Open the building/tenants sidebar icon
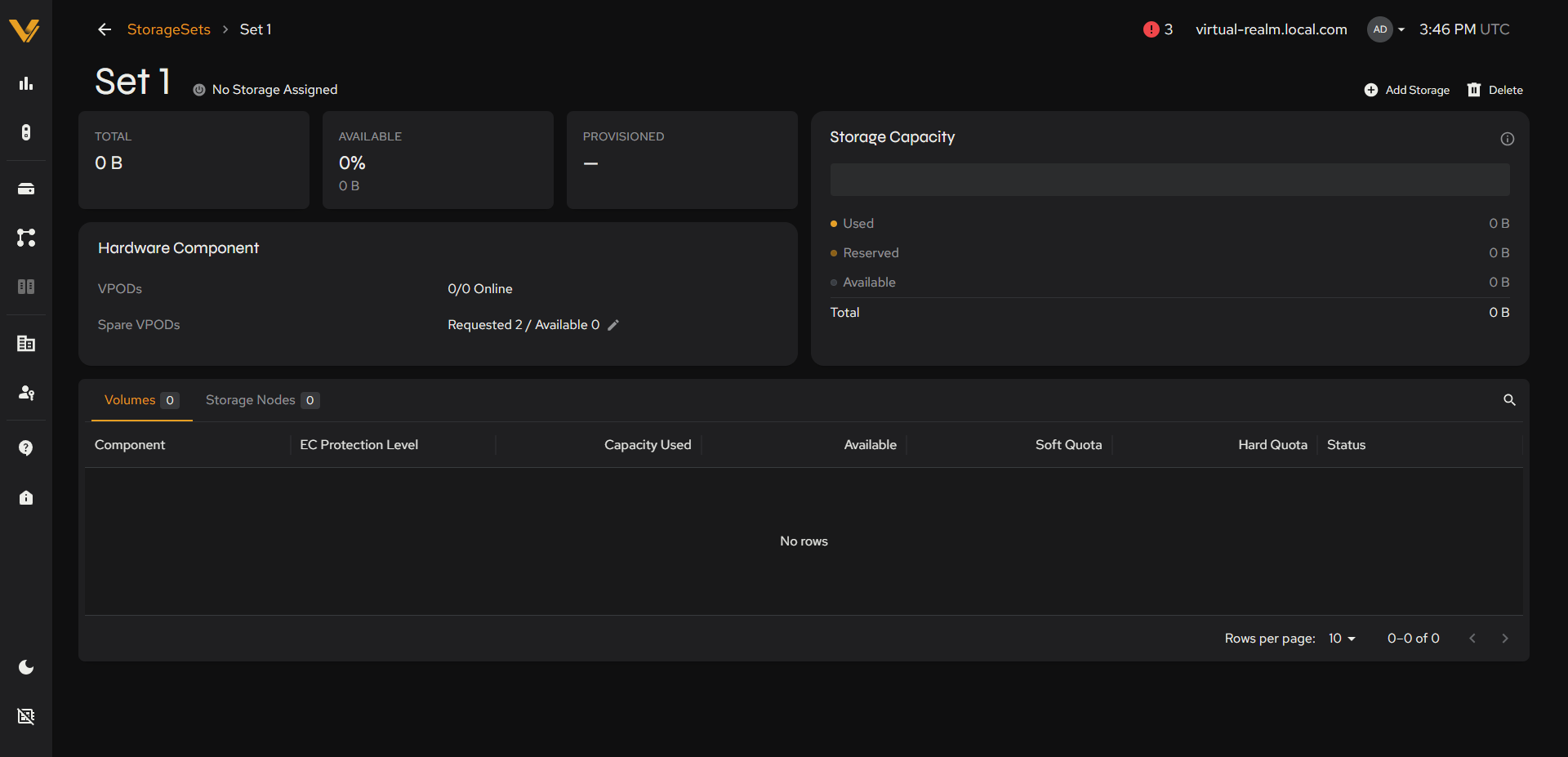The image size is (1568, 757). [26, 344]
